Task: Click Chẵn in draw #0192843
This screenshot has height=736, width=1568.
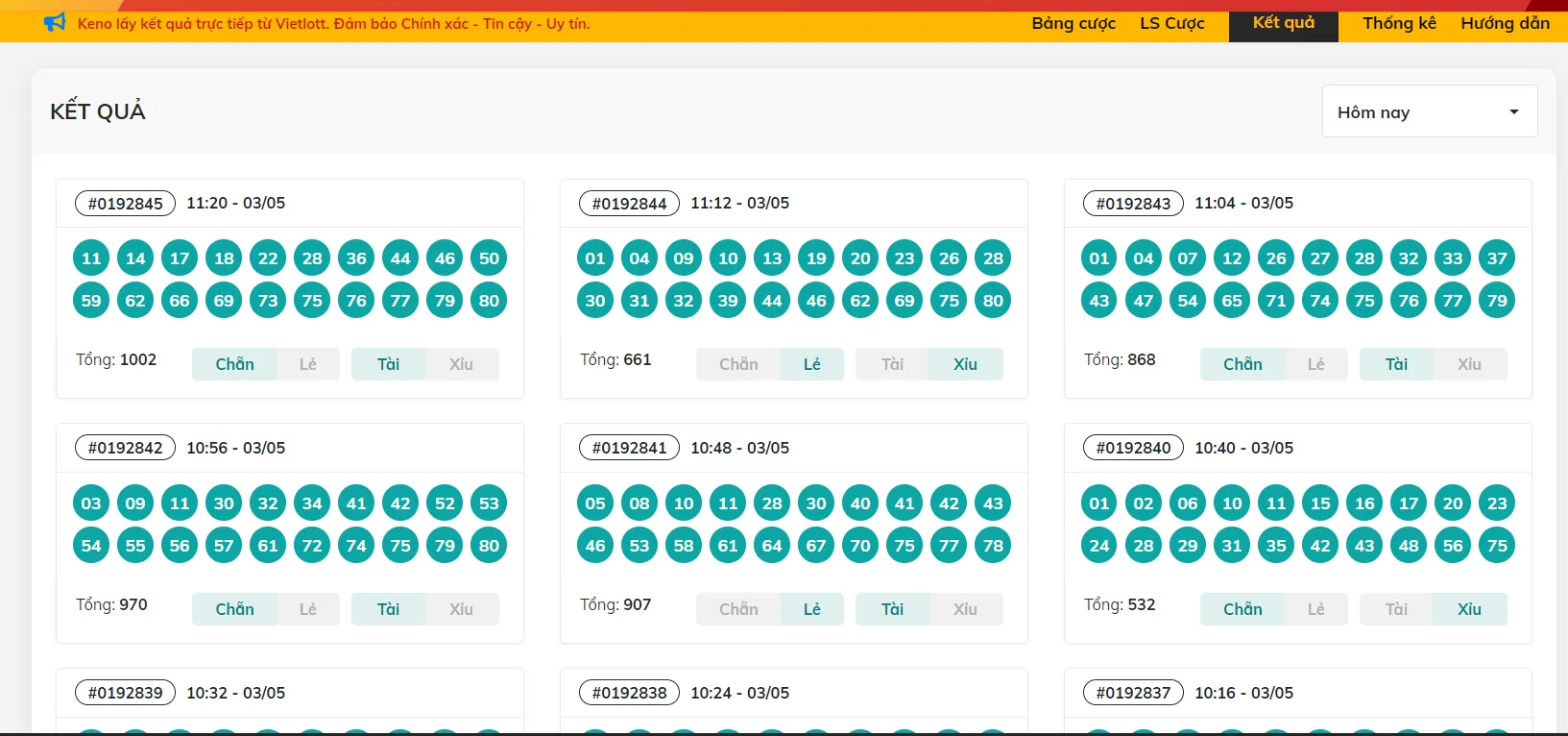Action: click(x=1242, y=364)
